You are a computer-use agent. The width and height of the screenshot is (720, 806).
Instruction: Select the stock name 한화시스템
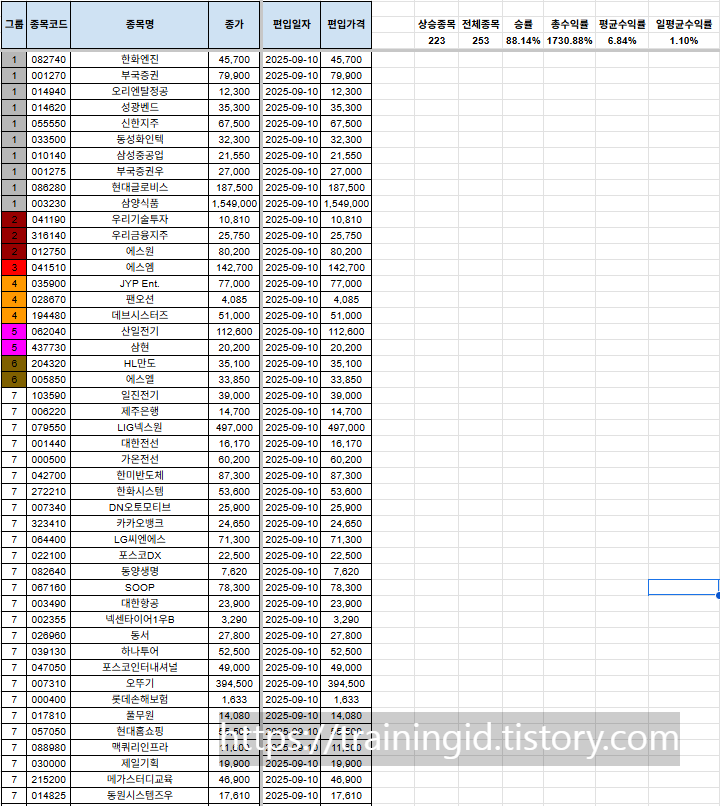point(139,491)
